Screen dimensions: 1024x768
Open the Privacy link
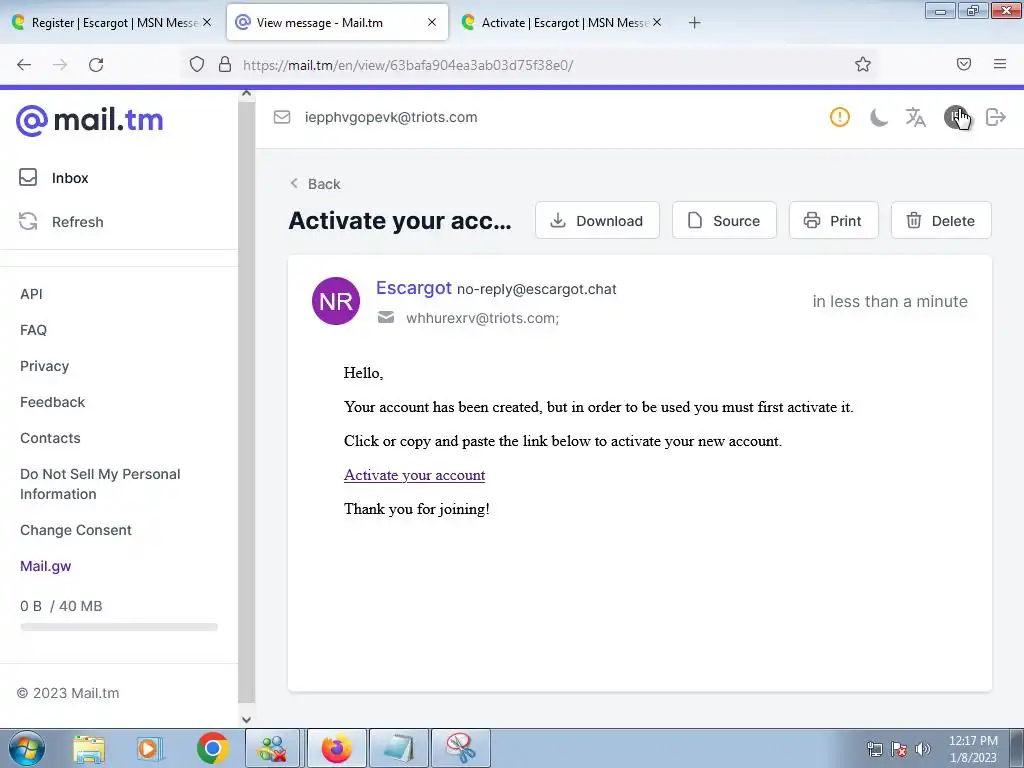[x=44, y=366]
